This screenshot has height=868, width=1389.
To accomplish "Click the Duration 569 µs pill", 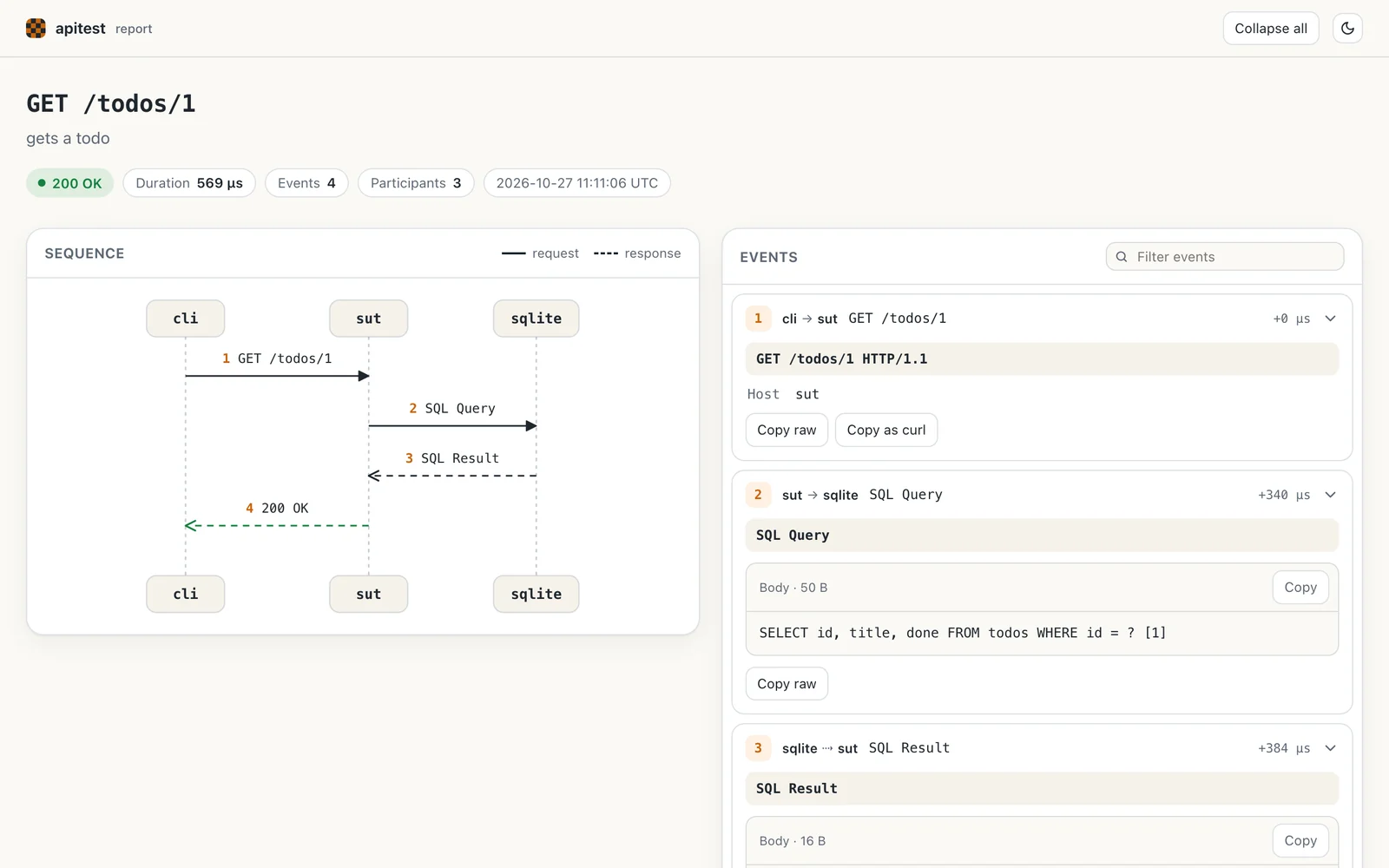I will pyautogui.click(x=189, y=183).
